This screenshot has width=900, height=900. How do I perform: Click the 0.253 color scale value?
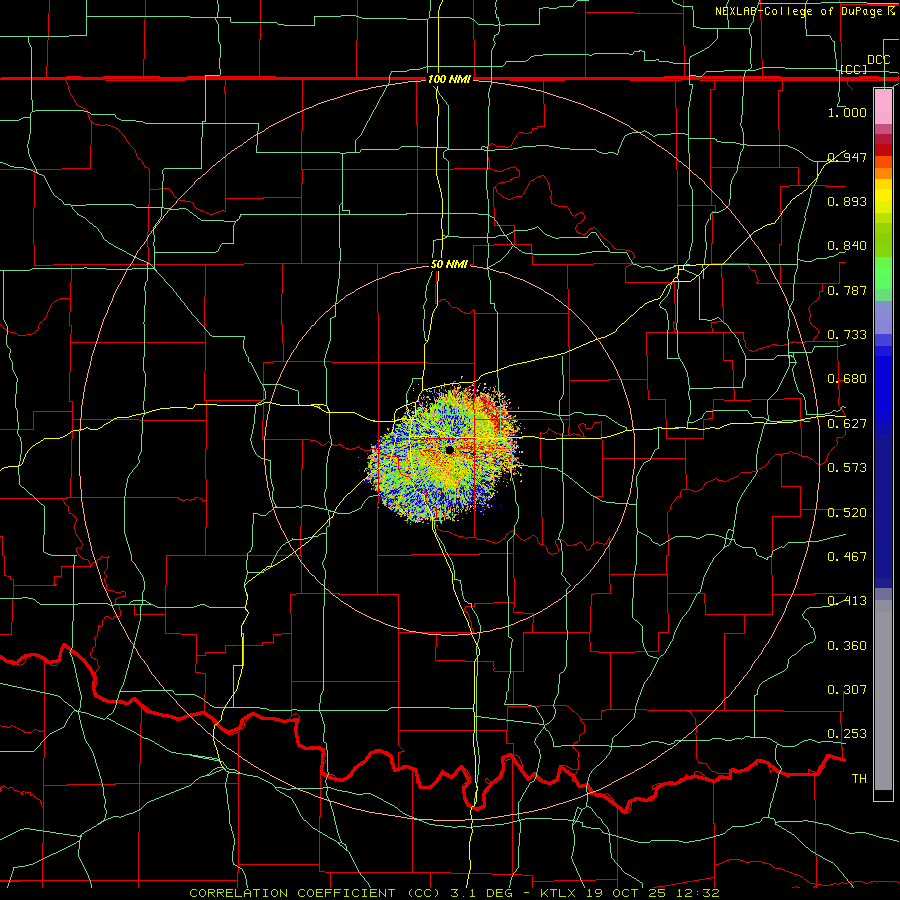pos(847,734)
